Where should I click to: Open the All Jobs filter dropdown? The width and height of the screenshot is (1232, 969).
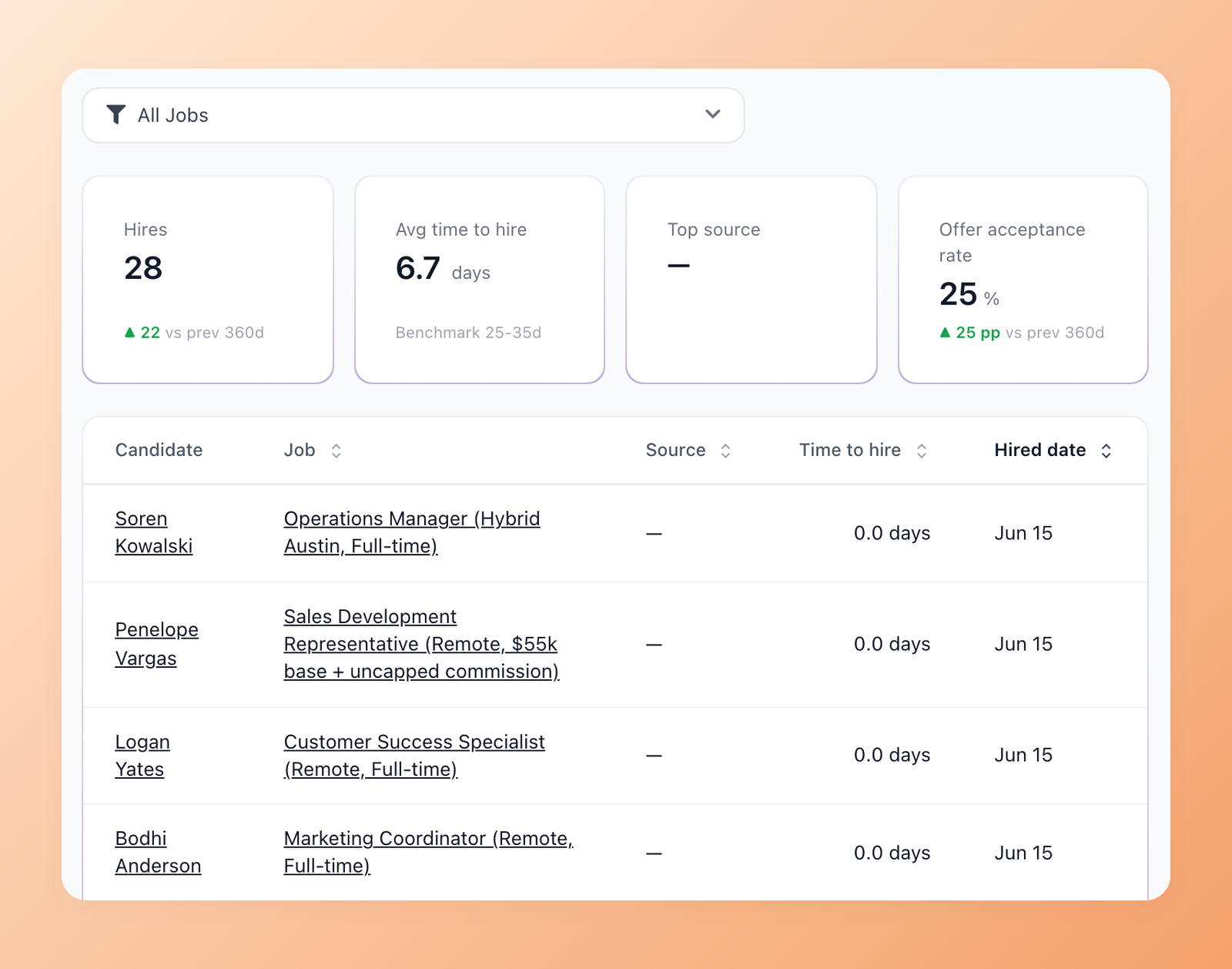(x=413, y=115)
